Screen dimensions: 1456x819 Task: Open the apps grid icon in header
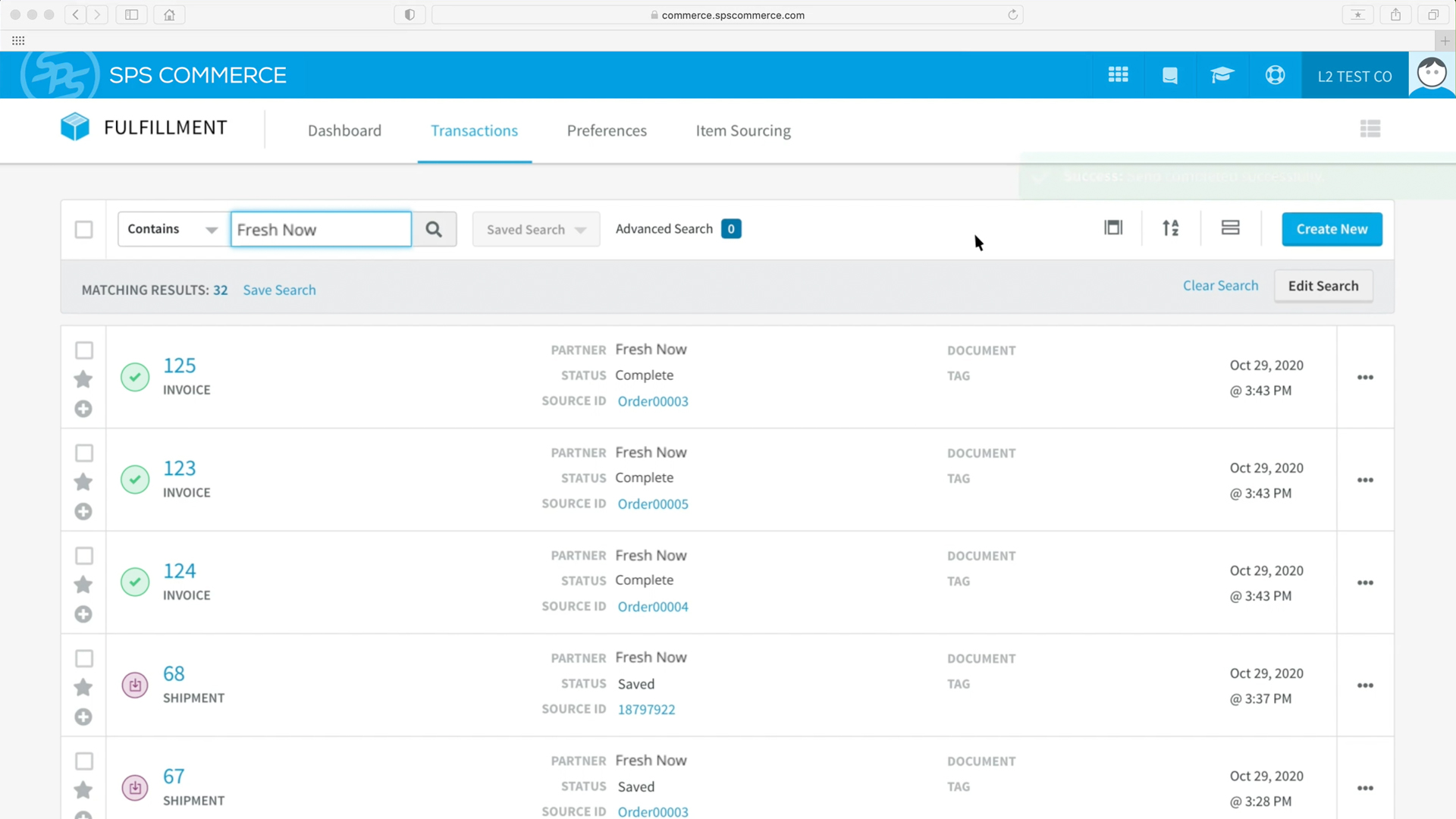(x=1118, y=75)
